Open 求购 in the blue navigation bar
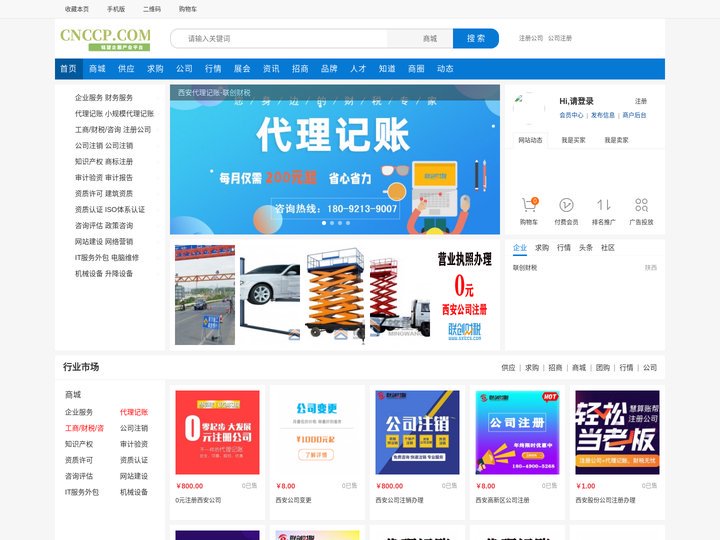Image resolution: width=720 pixels, height=540 pixels. (155, 69)
